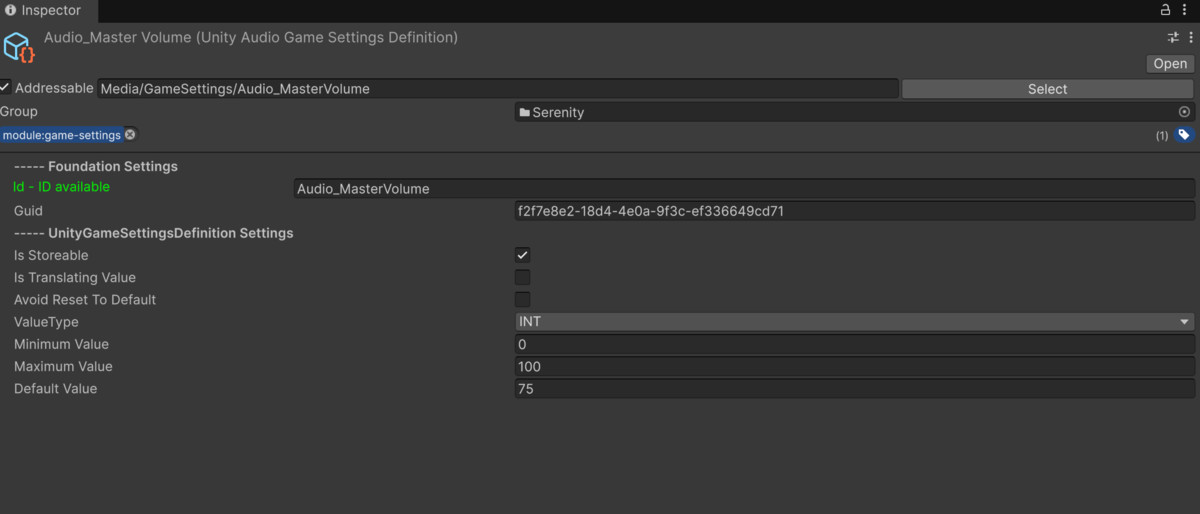
Task: Click the Id field Audio_MasterVolume
Action: (x=745, y=188)
